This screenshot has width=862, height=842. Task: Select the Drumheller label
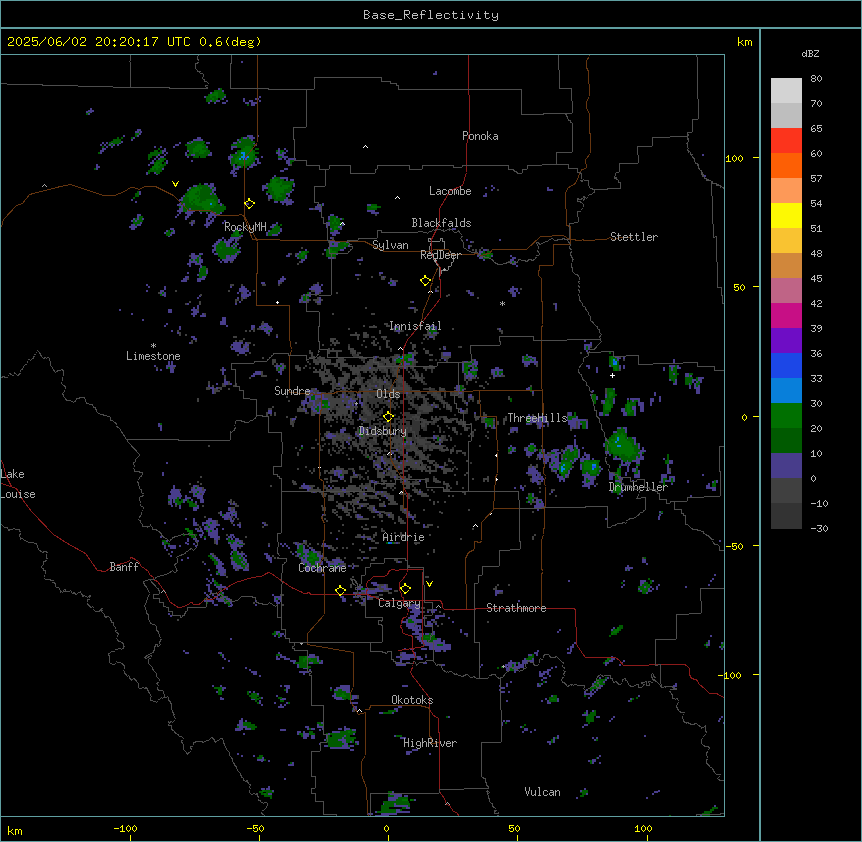click(638, 487)
